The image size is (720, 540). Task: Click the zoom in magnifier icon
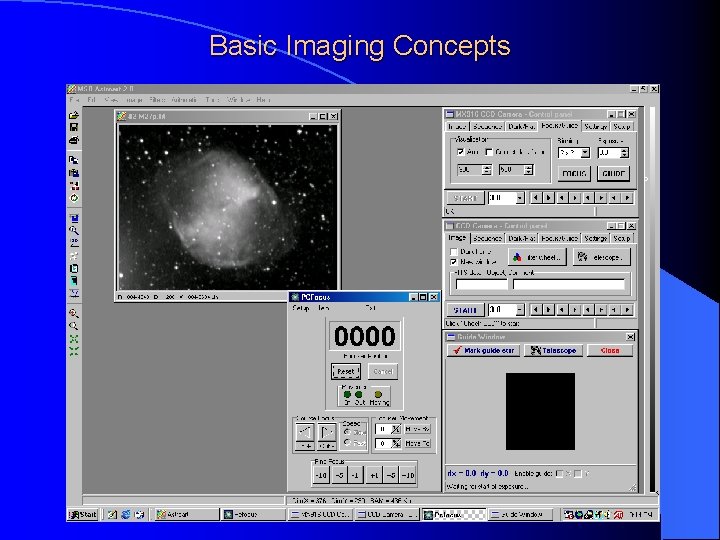point(74,311)
